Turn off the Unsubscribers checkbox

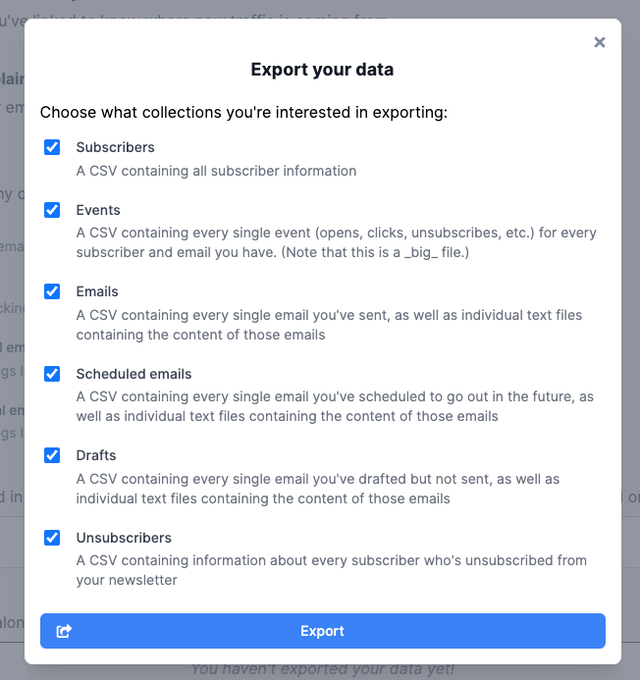(52, 537)
